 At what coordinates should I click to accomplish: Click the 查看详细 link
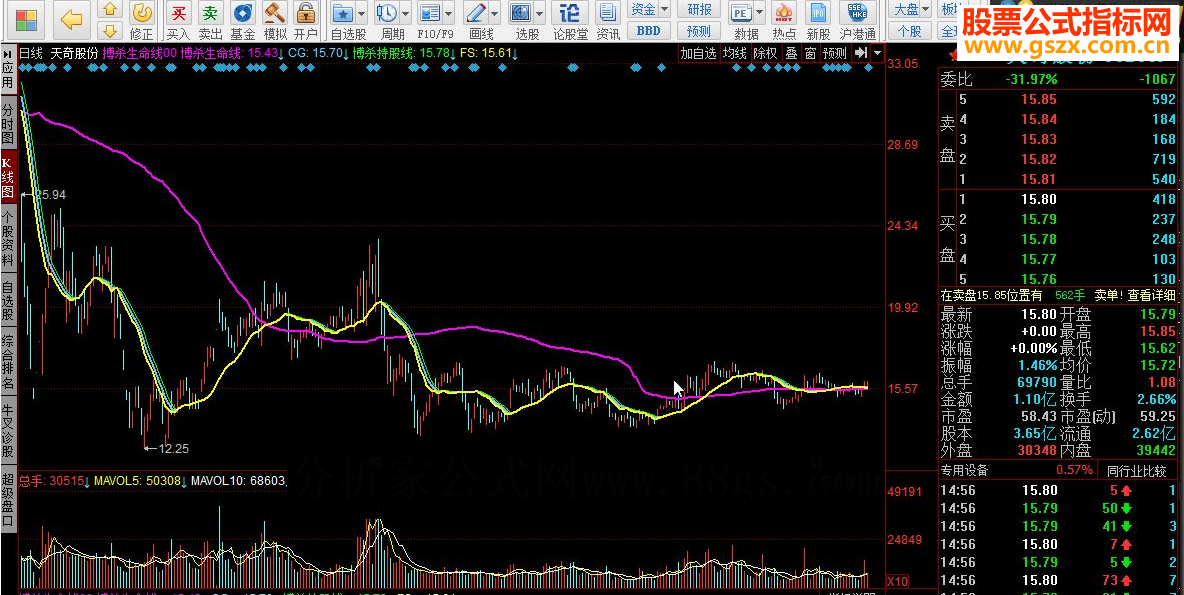(1151, 295)
